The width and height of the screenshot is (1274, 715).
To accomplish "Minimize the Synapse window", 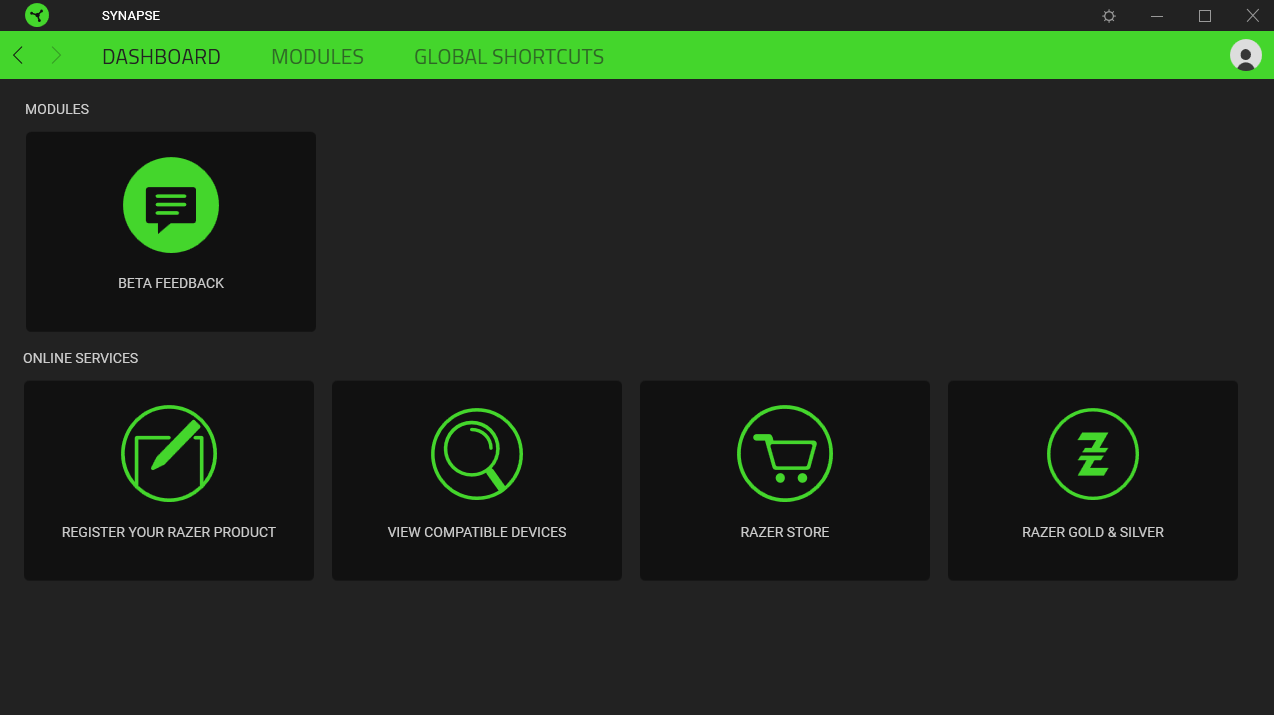I will [1157, 16].
